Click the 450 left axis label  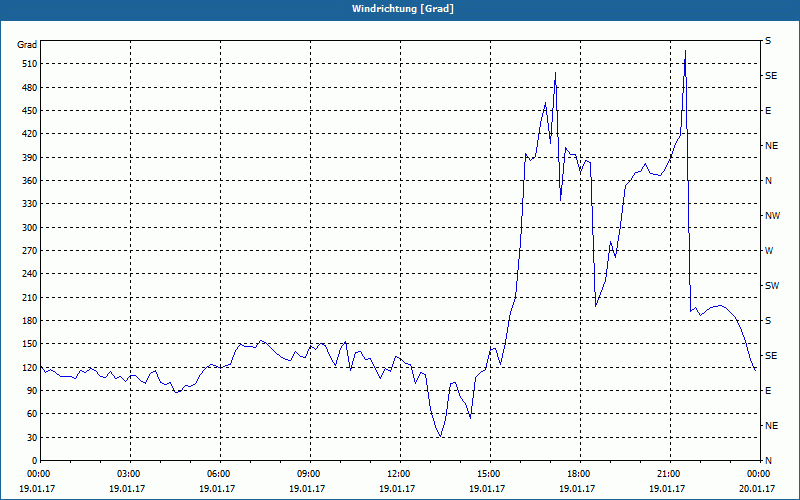[30, 111]
